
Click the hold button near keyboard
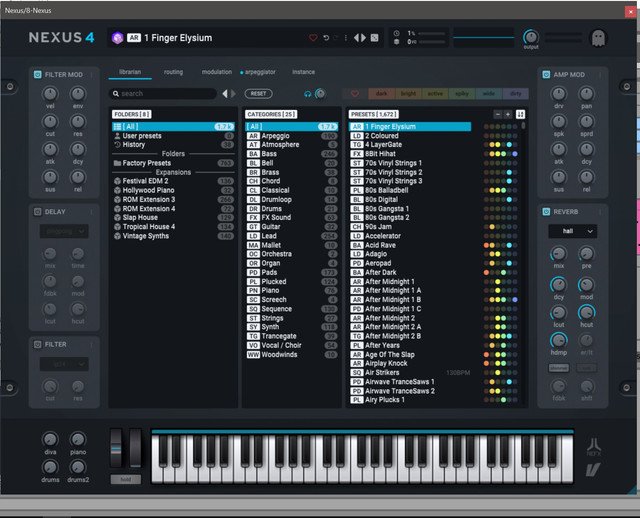pyautogui.click(x=126, y=479)
